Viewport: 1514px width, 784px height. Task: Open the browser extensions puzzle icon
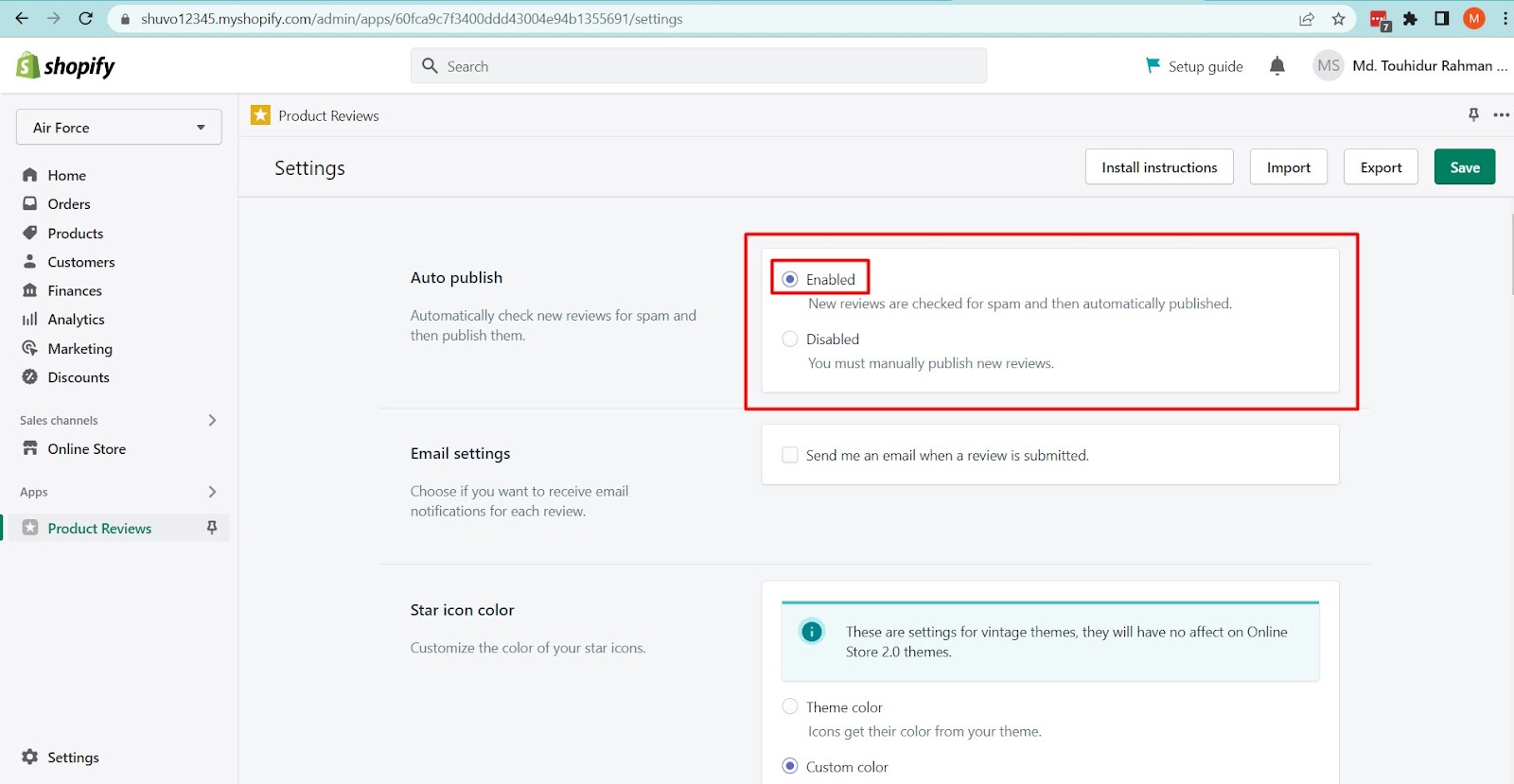point(1410,19)
